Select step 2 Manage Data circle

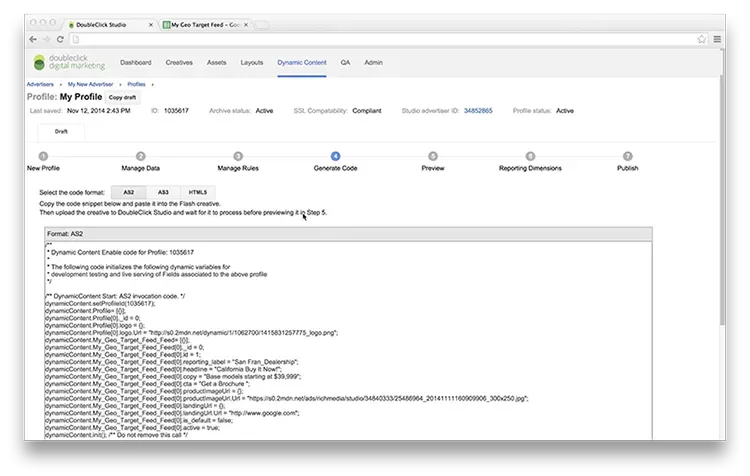(141, 156)
